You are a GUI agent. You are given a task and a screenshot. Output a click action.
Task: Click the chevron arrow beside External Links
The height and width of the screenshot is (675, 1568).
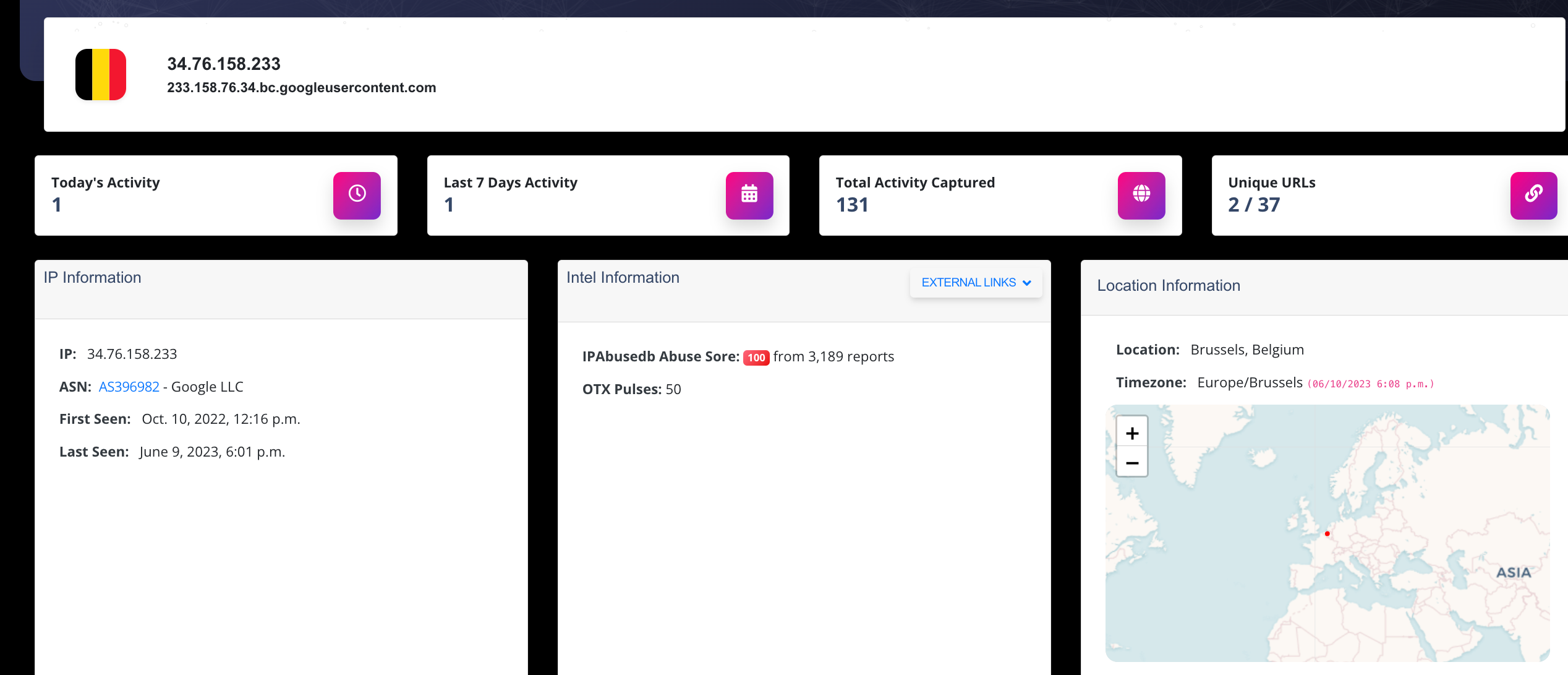[1027, 283]
